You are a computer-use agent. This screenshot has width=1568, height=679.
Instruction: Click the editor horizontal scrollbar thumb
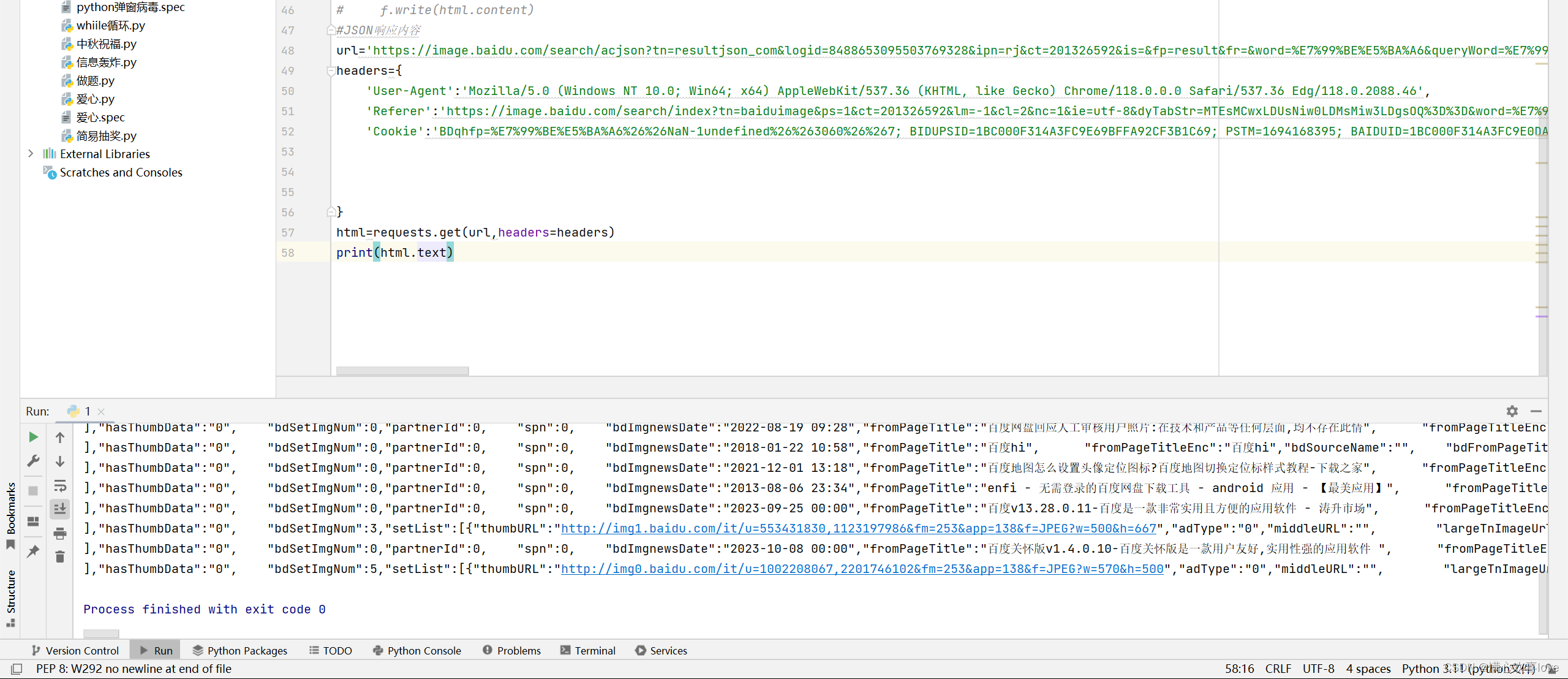pyautogui.click(x=402, y=371)
